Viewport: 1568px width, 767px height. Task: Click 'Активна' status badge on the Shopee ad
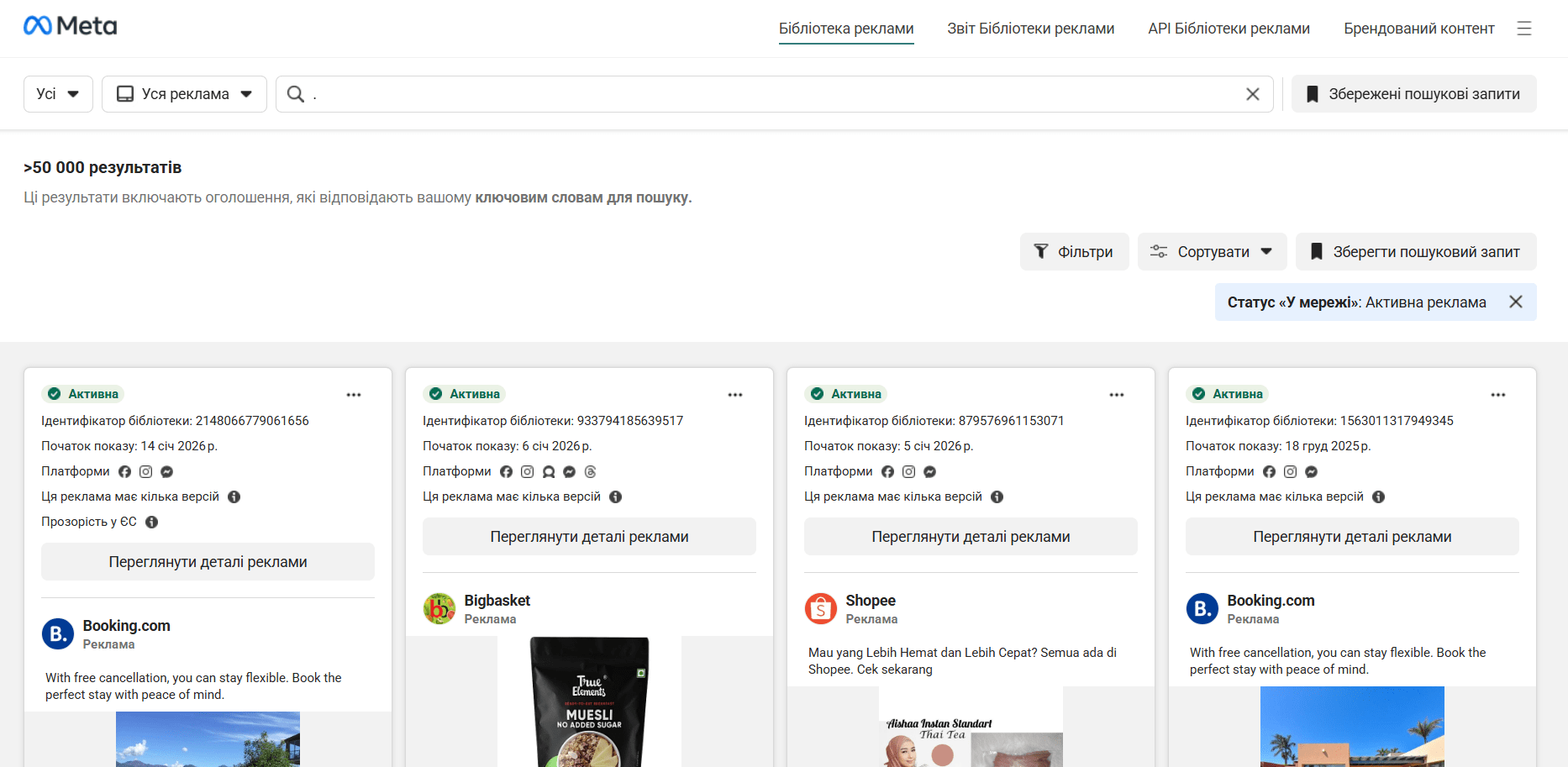846,394
